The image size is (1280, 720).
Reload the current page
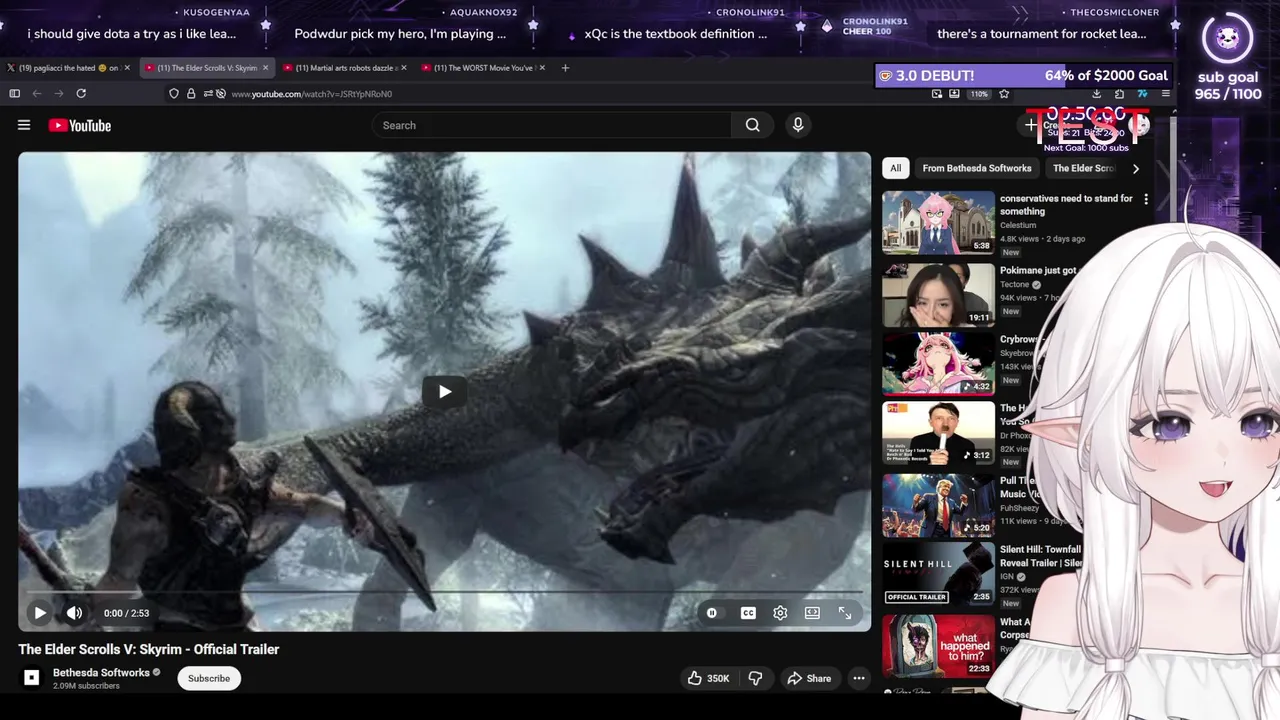pos(81,93)
